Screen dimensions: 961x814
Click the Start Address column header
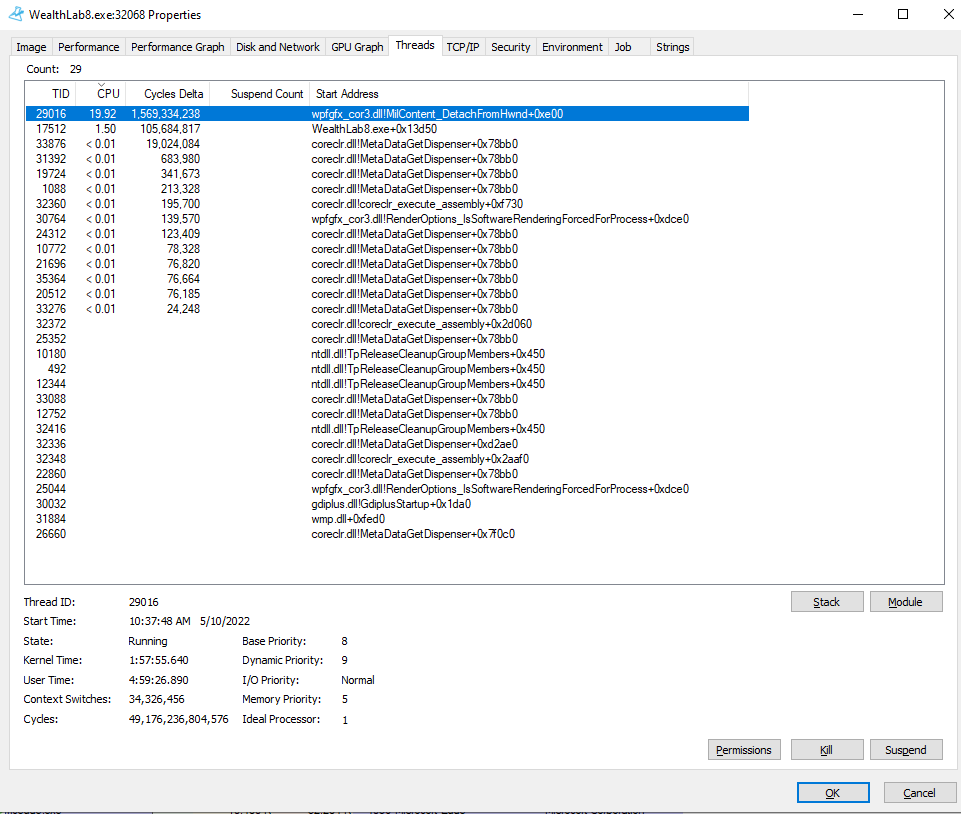[x=347, y=94]
